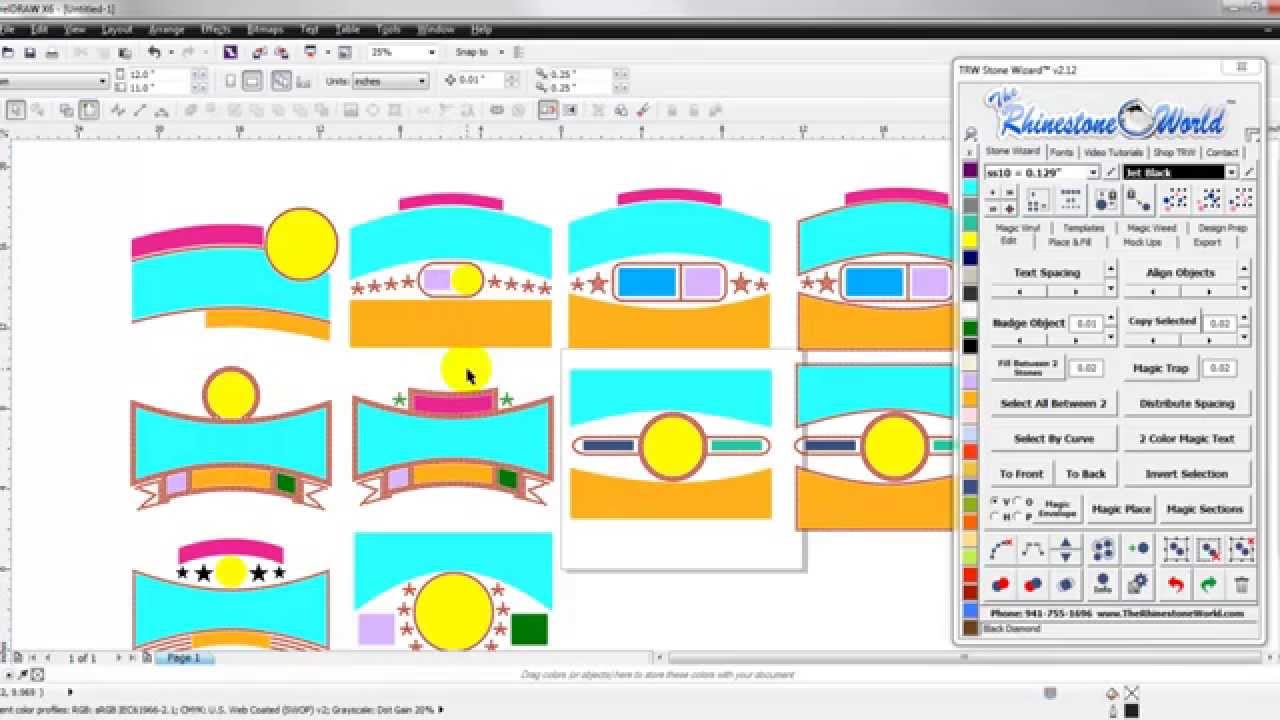The height and width of the screenshot is (720, 1280).
Task: Open the Arrange menu
Action: tap(166, 30)
